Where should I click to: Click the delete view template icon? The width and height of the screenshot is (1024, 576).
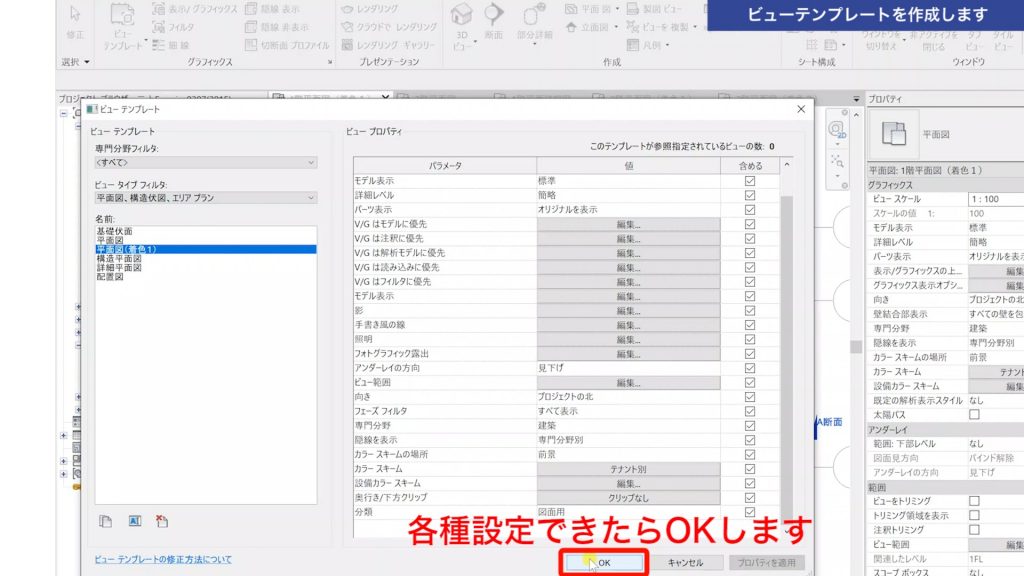click(x=161, y=521)
